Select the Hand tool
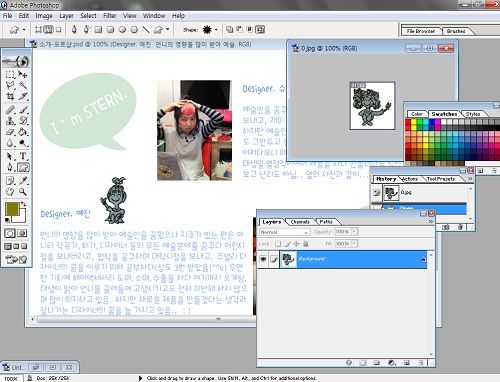Viewport: 500px width, 382px height. pos(10,192)
